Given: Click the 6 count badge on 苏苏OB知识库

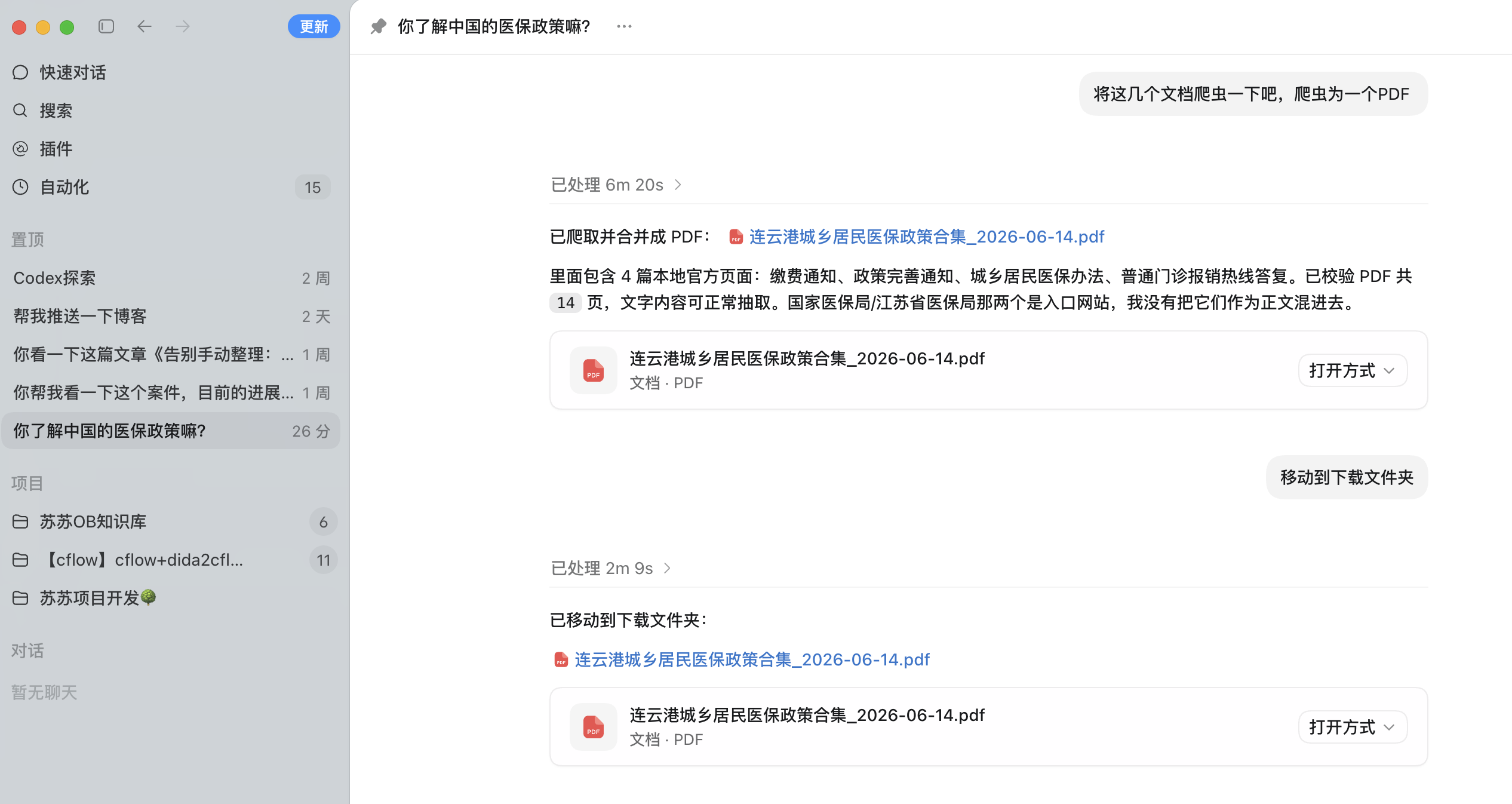Looking at the screenshot, I should (323, 522).
